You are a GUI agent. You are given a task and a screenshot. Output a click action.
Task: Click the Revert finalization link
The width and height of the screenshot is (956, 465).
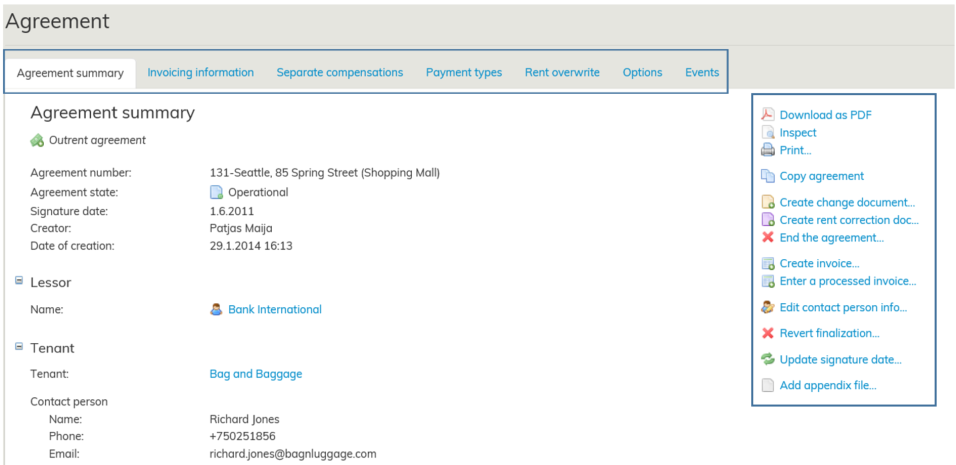(829, 334)
